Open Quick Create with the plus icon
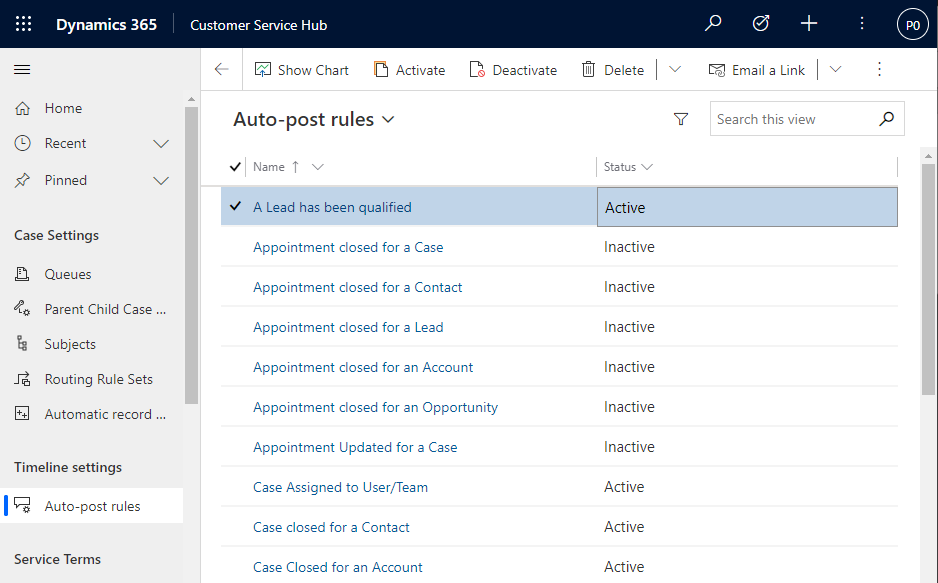Viewport: 938px width, 583px height. (808, 22)
